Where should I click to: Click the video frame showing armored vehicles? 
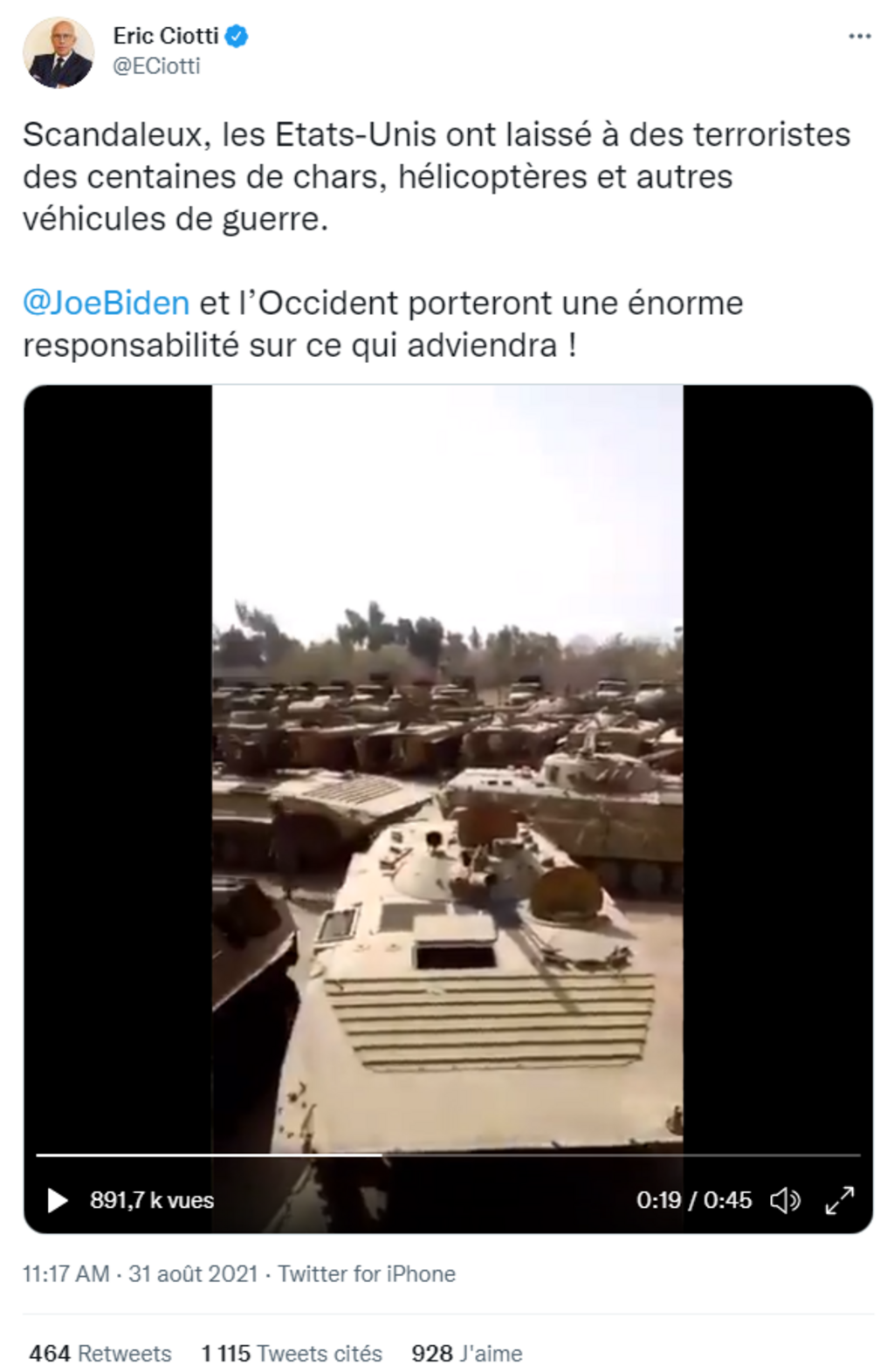click(x=448, y=768)
